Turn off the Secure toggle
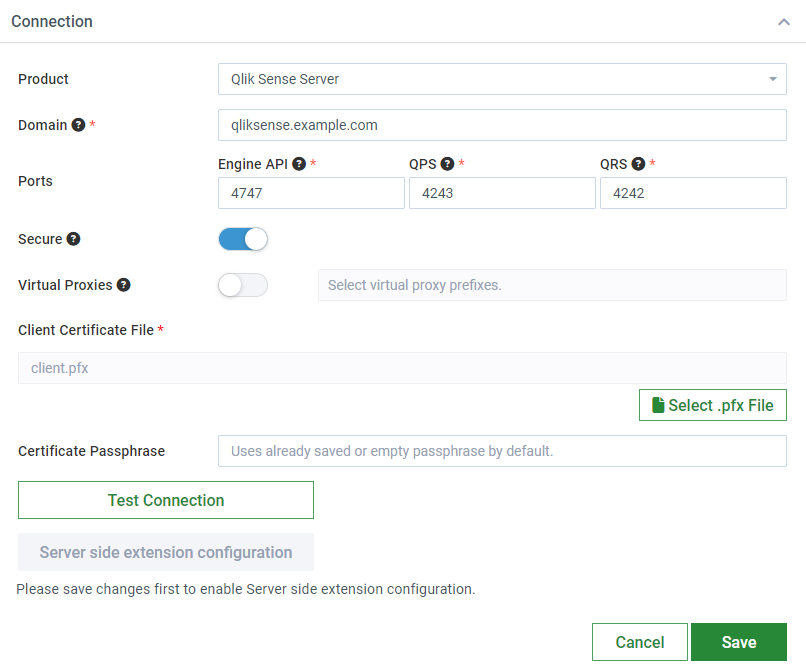806x671 pixels. [243, 239]
